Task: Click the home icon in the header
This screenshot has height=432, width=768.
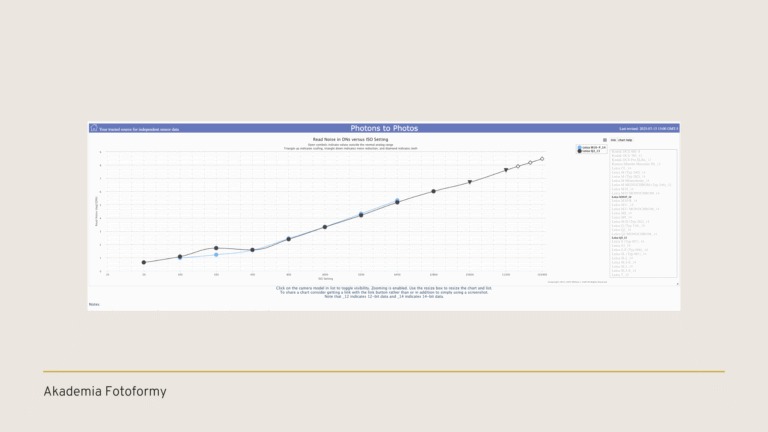Action: (93, 128)
